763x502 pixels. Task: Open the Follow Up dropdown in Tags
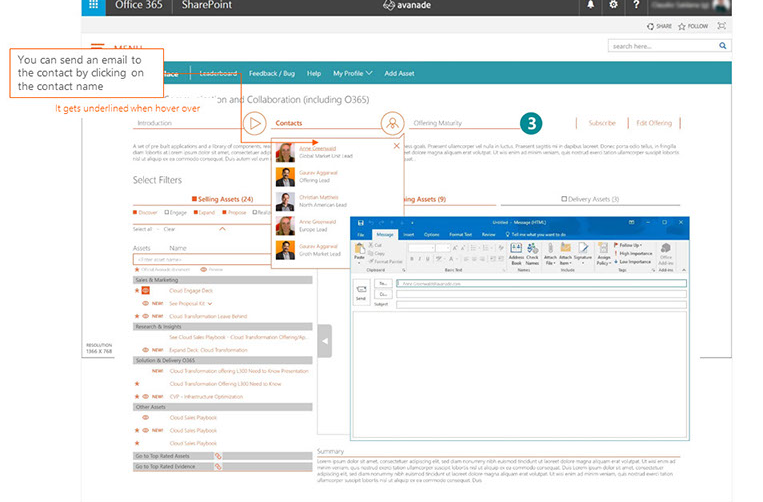tap(629, 245)
